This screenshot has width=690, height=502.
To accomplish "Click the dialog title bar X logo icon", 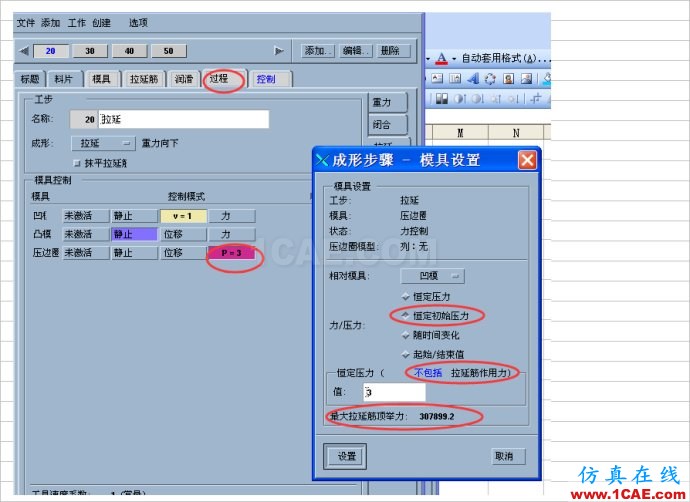I will click(322, 160).
